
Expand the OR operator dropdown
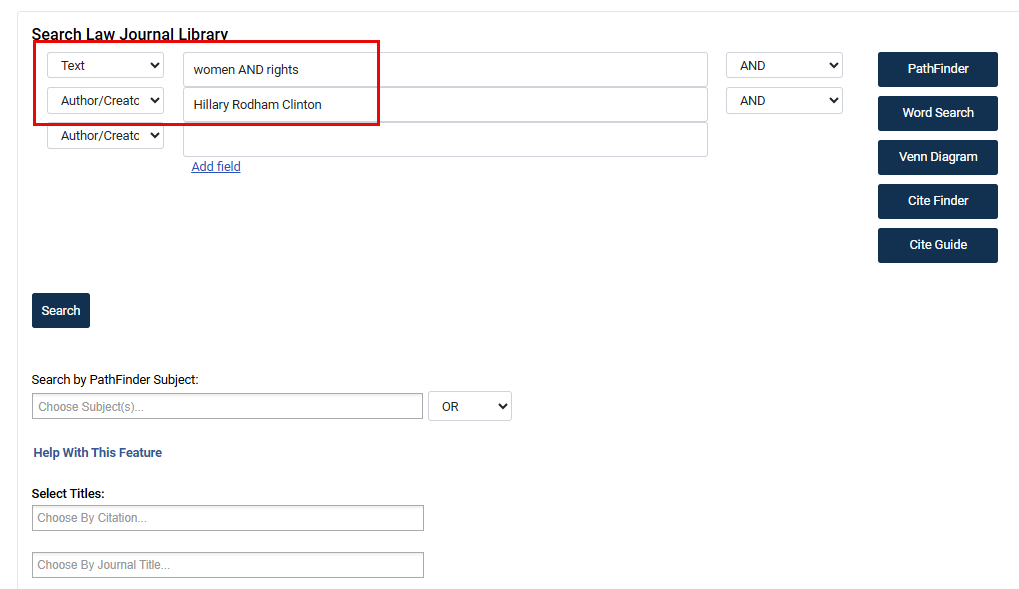[469, 406]
